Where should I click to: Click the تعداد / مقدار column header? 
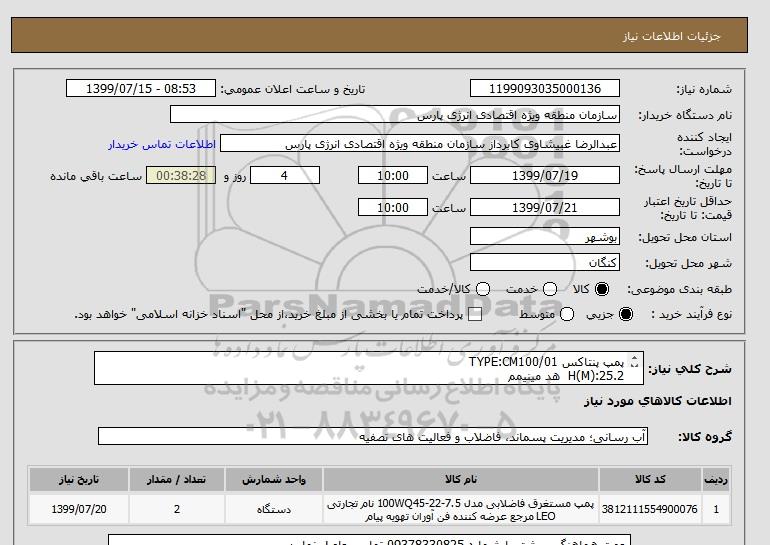tap(177, 479)
